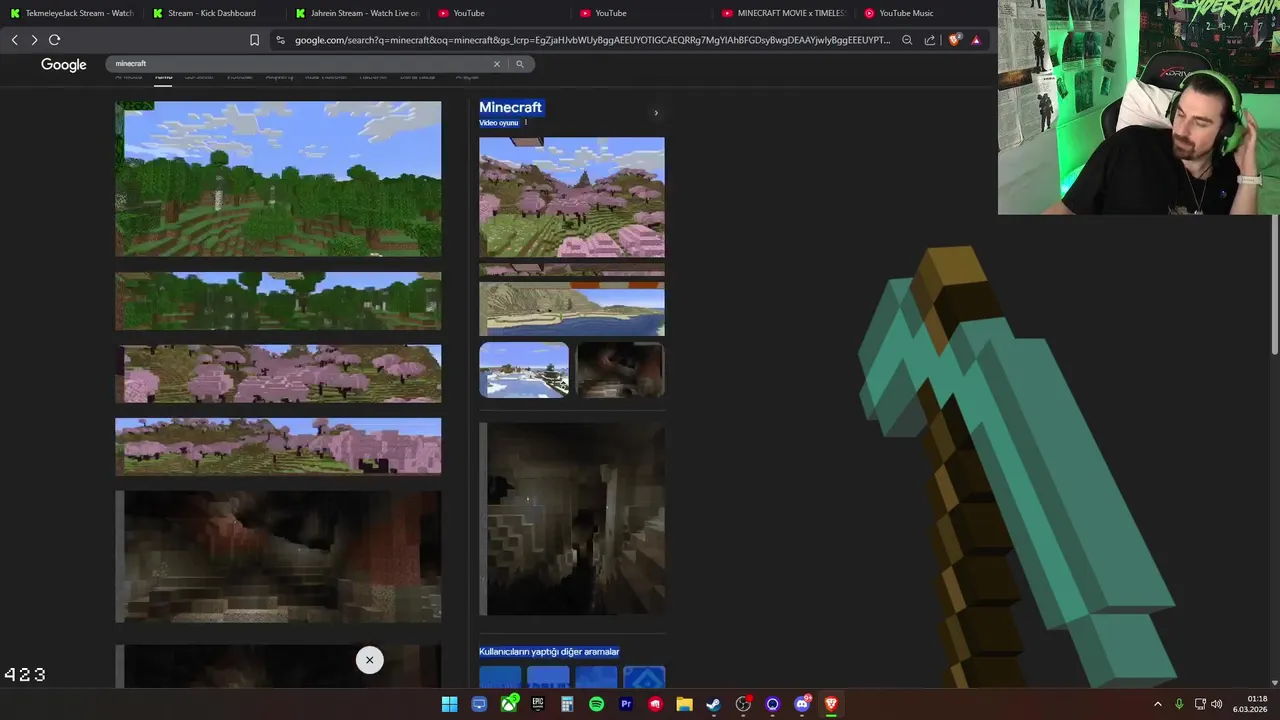Focus the browser address bar URL
The width and height of the screenshot is (1280, 720).
[592, 40]
